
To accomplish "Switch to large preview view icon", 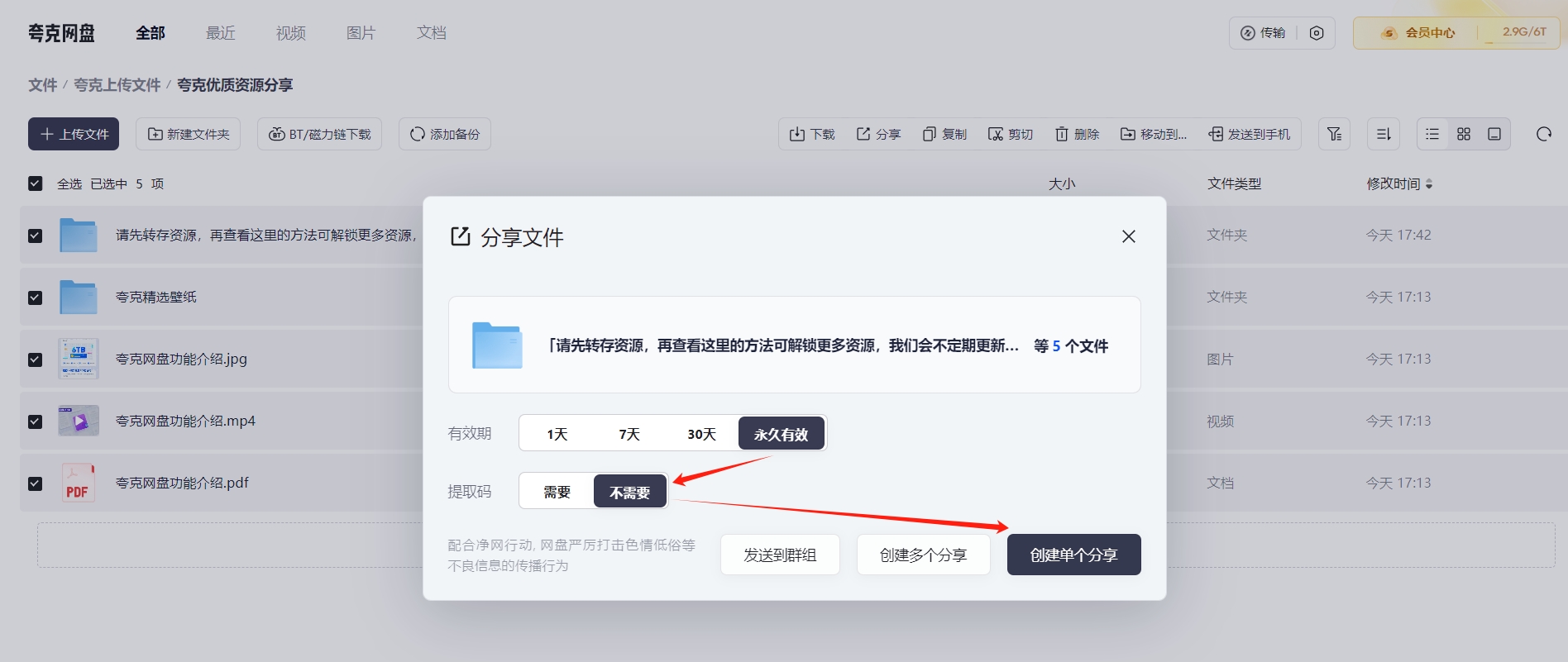I will 1494,134.
